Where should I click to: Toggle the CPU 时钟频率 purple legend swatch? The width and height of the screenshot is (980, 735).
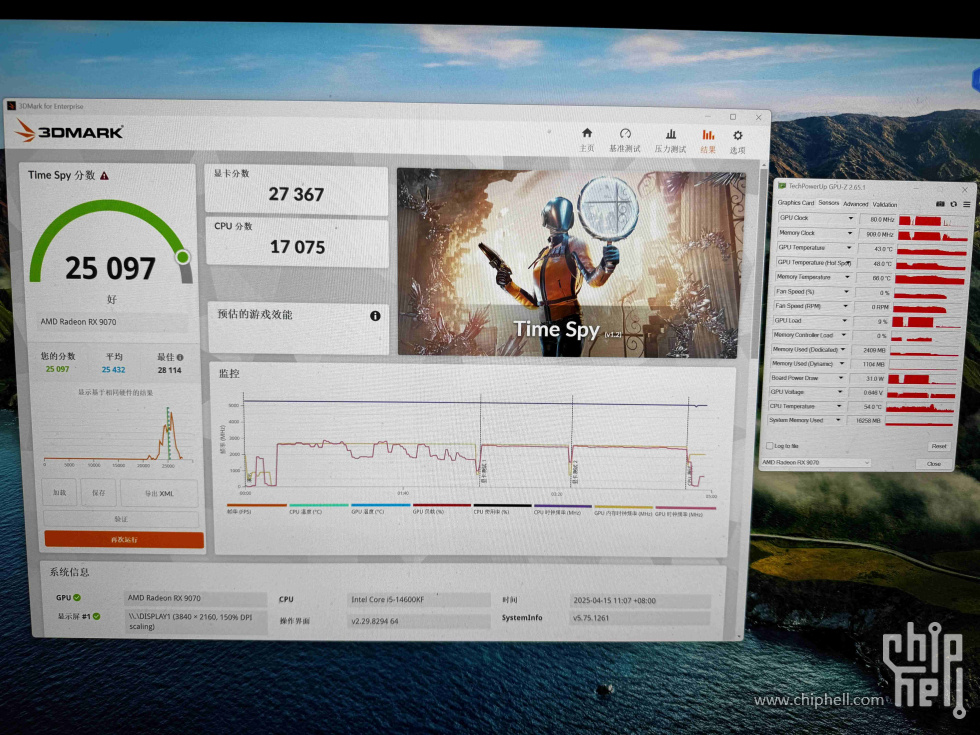pyautogui.click(x=562, y=506)
